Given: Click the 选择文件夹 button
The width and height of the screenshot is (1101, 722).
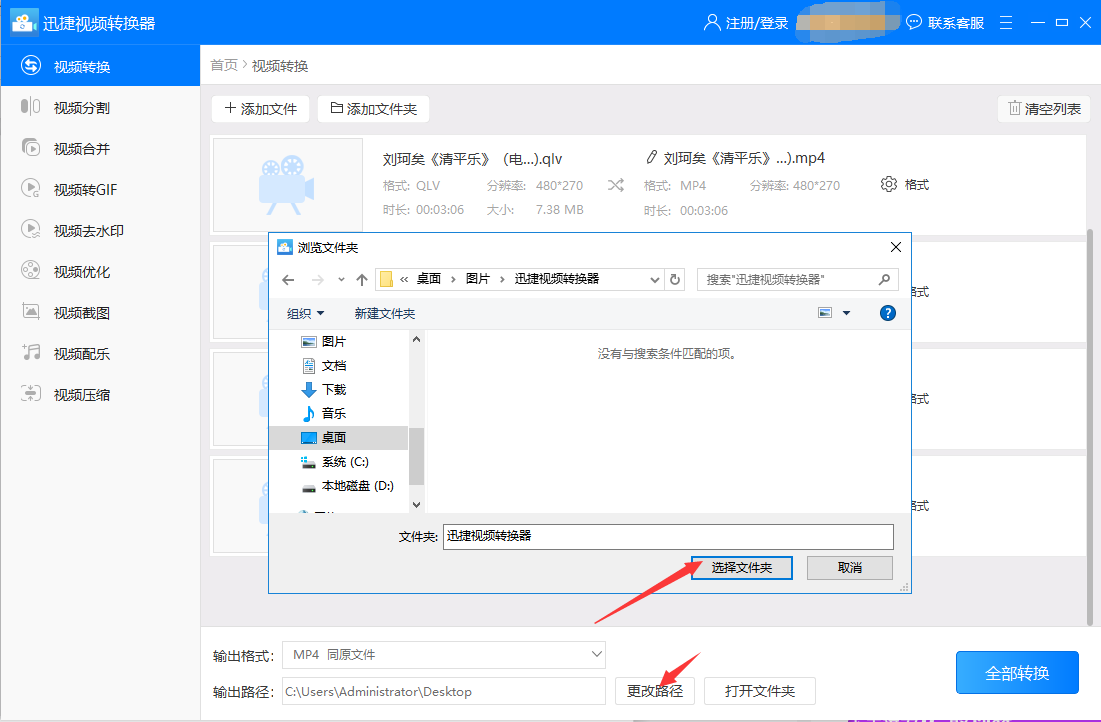Looking at the screenshot, I should pyautogui.click(x=741, y=567).
